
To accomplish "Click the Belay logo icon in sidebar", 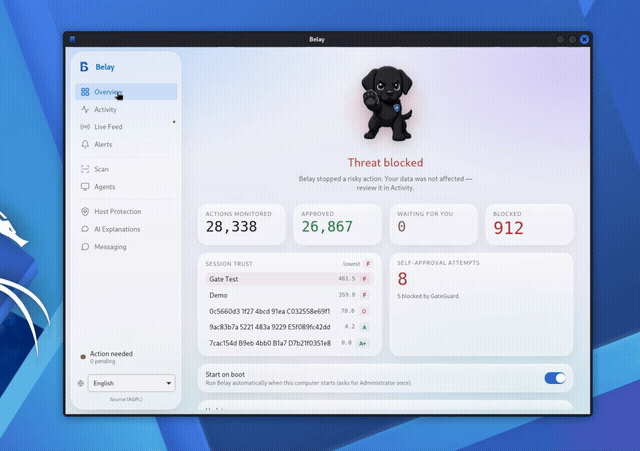I will click(x=84, y=67).
